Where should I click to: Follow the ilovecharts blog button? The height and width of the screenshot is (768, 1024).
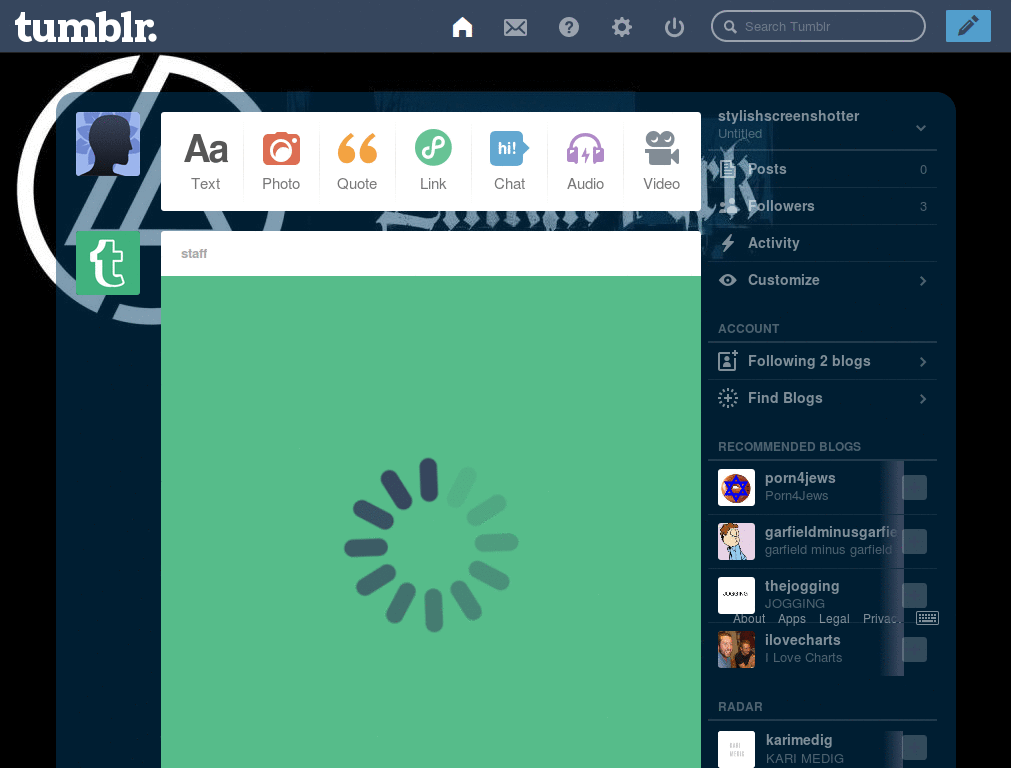[x=914, y=649]
